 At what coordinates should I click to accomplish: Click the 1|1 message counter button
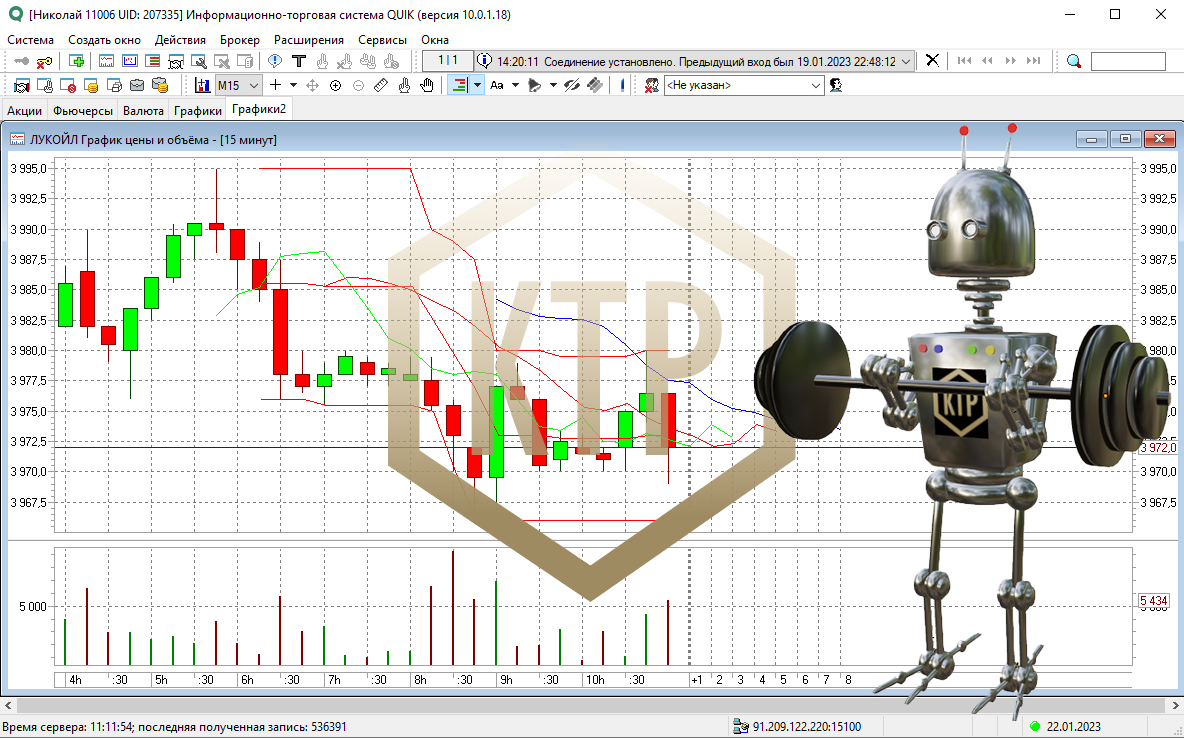[448, 60]
